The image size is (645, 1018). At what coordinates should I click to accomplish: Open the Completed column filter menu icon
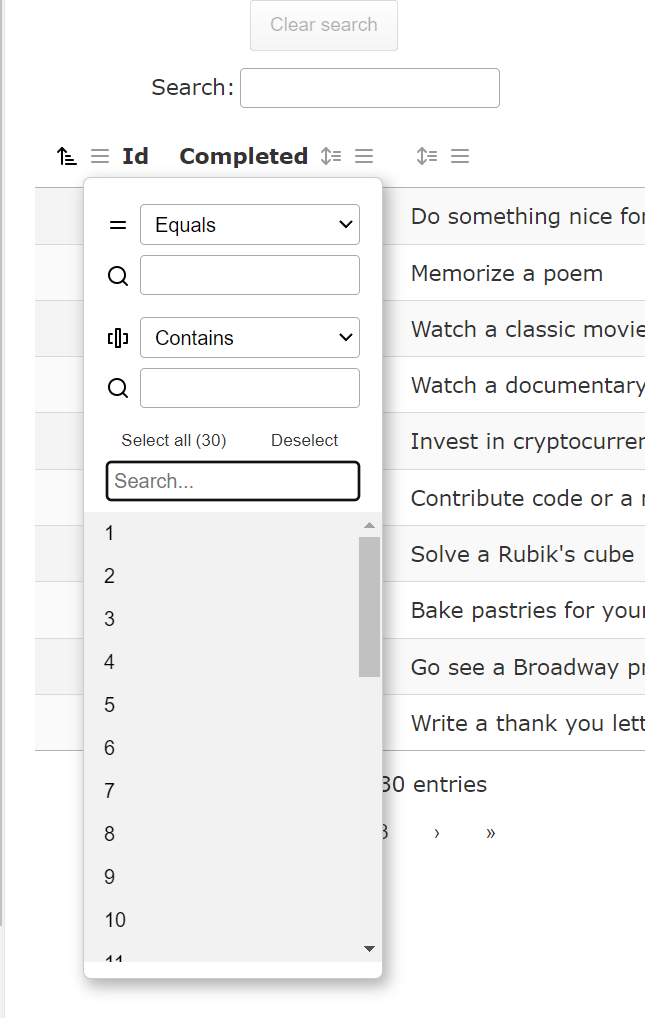(364, 156)
